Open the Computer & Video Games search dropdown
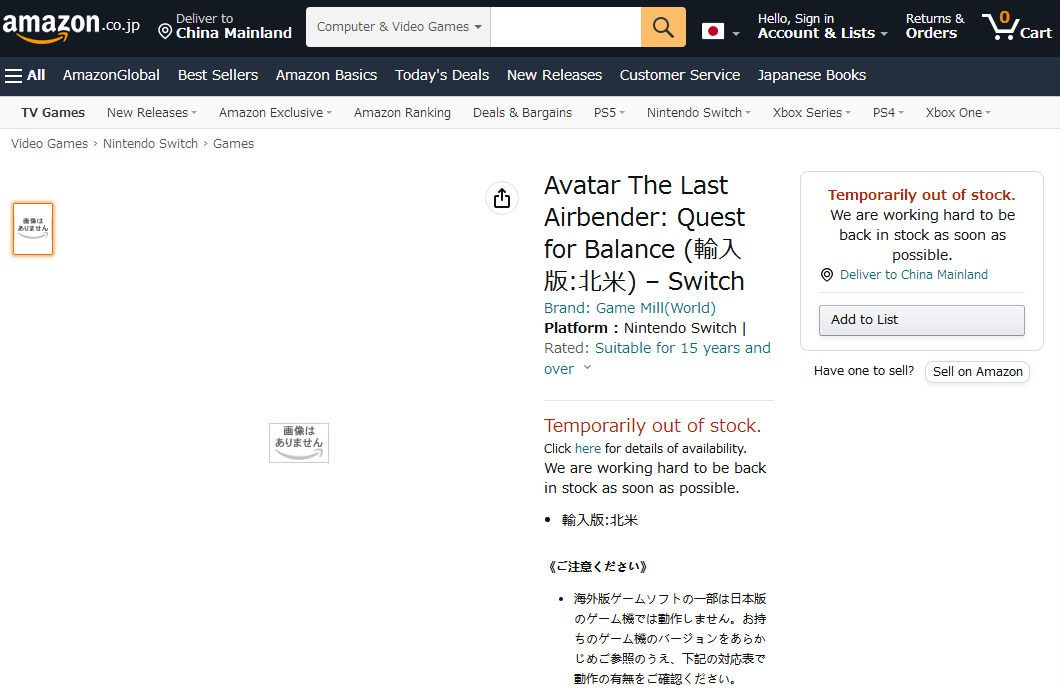1060x688 pixels. point(399,27)
